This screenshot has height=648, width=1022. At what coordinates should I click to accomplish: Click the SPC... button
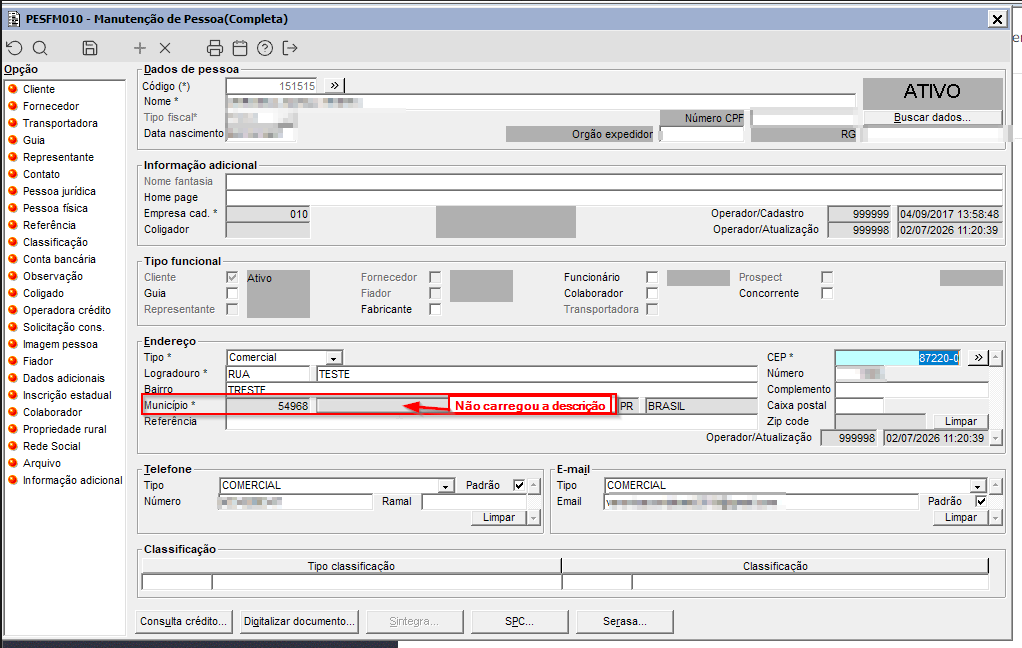[x=519, y=621]
